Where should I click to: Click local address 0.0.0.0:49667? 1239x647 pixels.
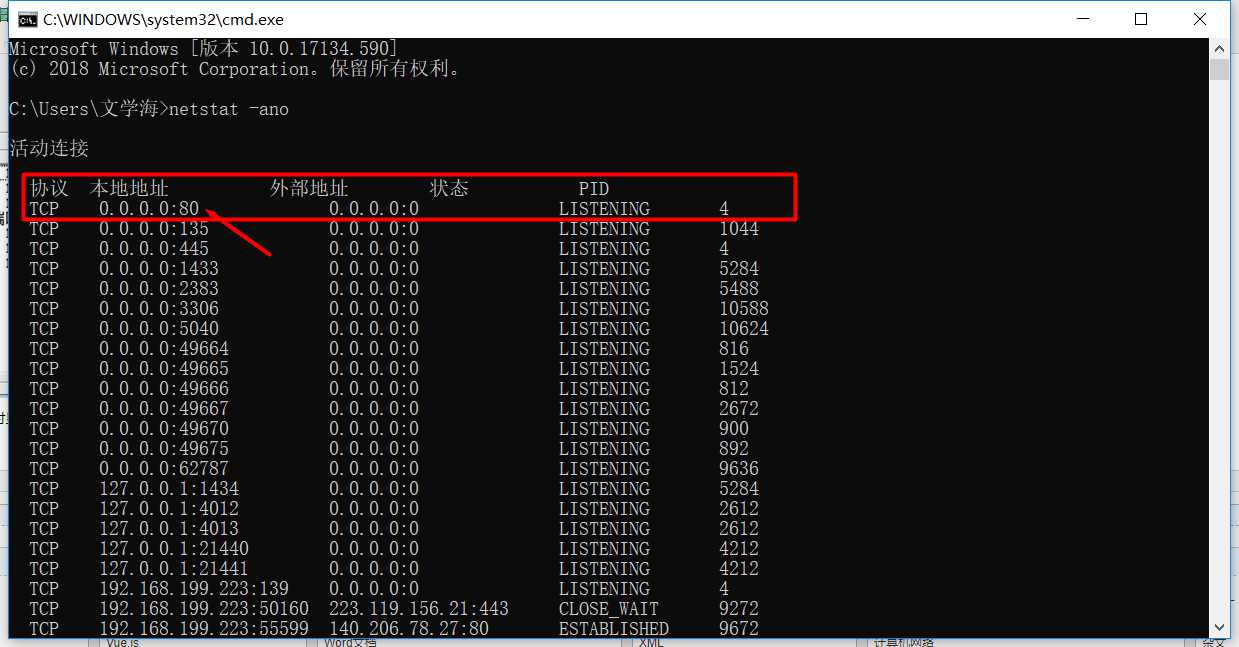pos(164,409)
